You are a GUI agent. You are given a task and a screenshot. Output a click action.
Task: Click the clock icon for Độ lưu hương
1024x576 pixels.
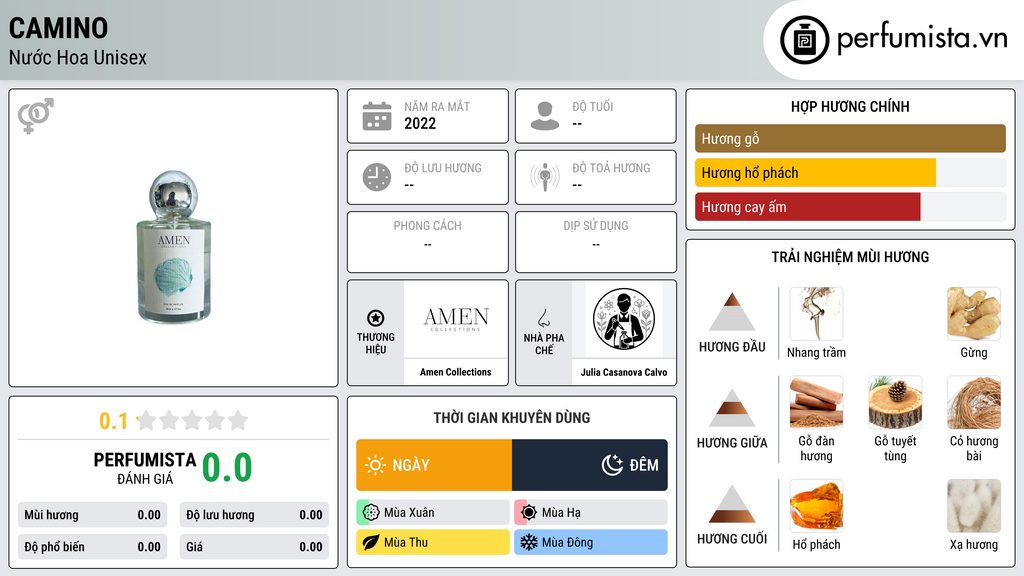point(377,177)
